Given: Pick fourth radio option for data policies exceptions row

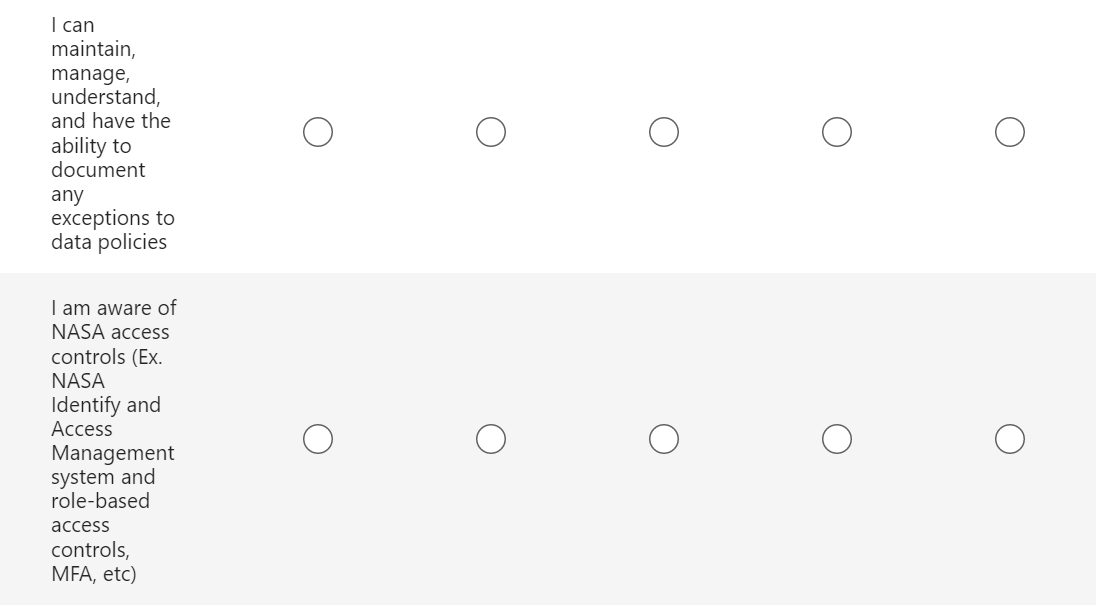Looking at the screenshot, I should [837, 132].
